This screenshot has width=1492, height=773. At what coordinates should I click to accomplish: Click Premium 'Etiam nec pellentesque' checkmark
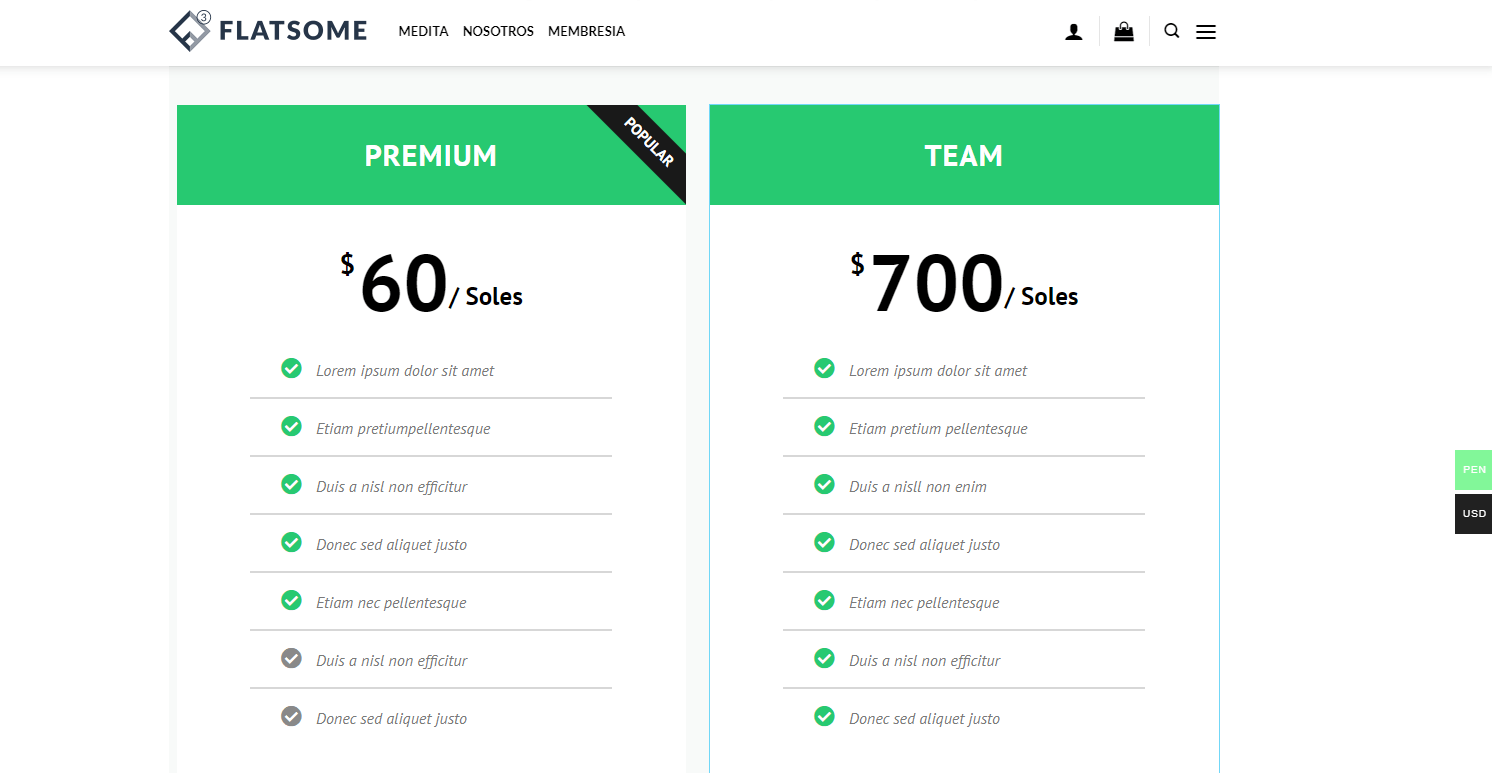291,600
